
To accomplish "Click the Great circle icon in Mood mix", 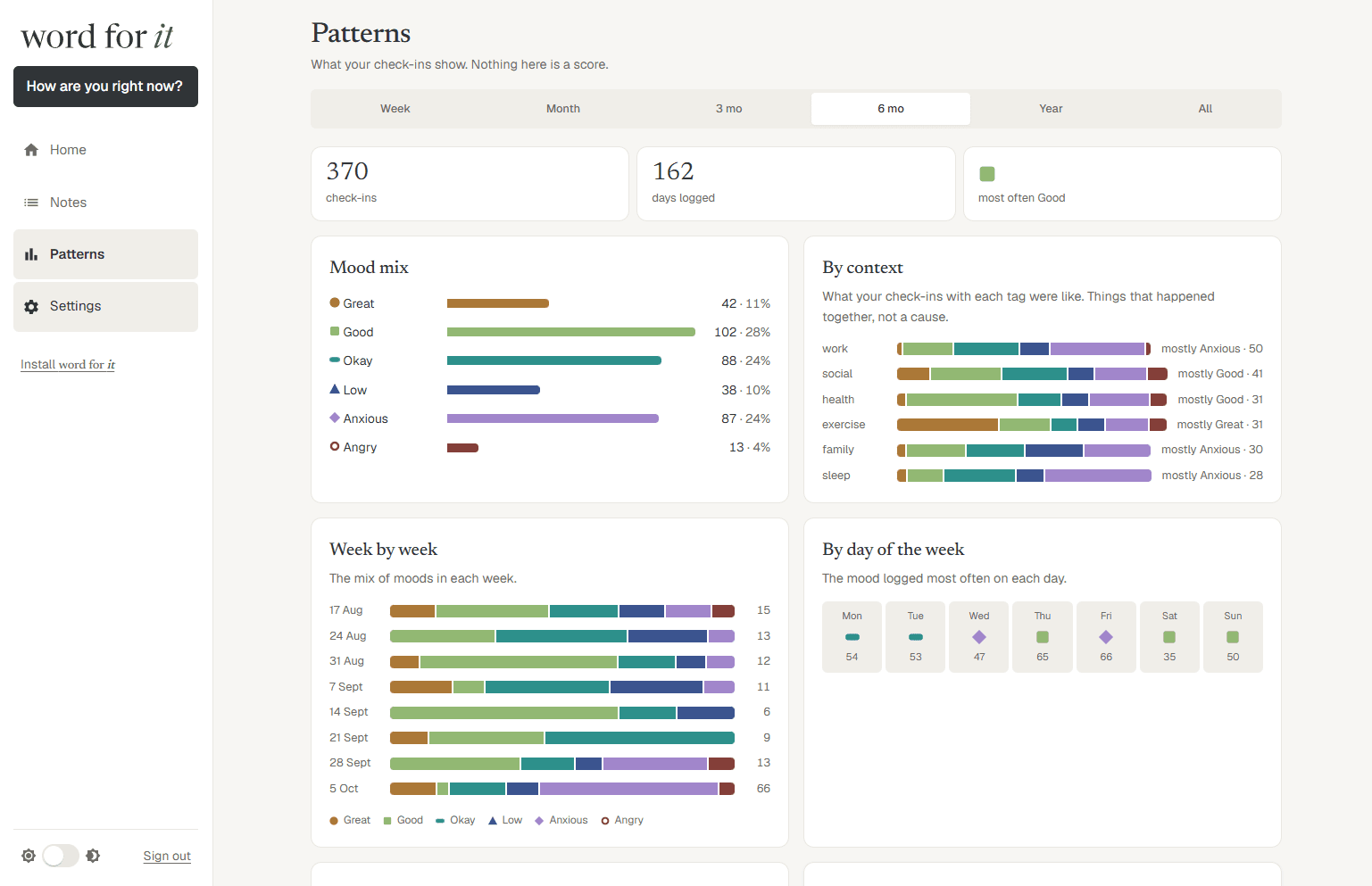I will 335,302.
